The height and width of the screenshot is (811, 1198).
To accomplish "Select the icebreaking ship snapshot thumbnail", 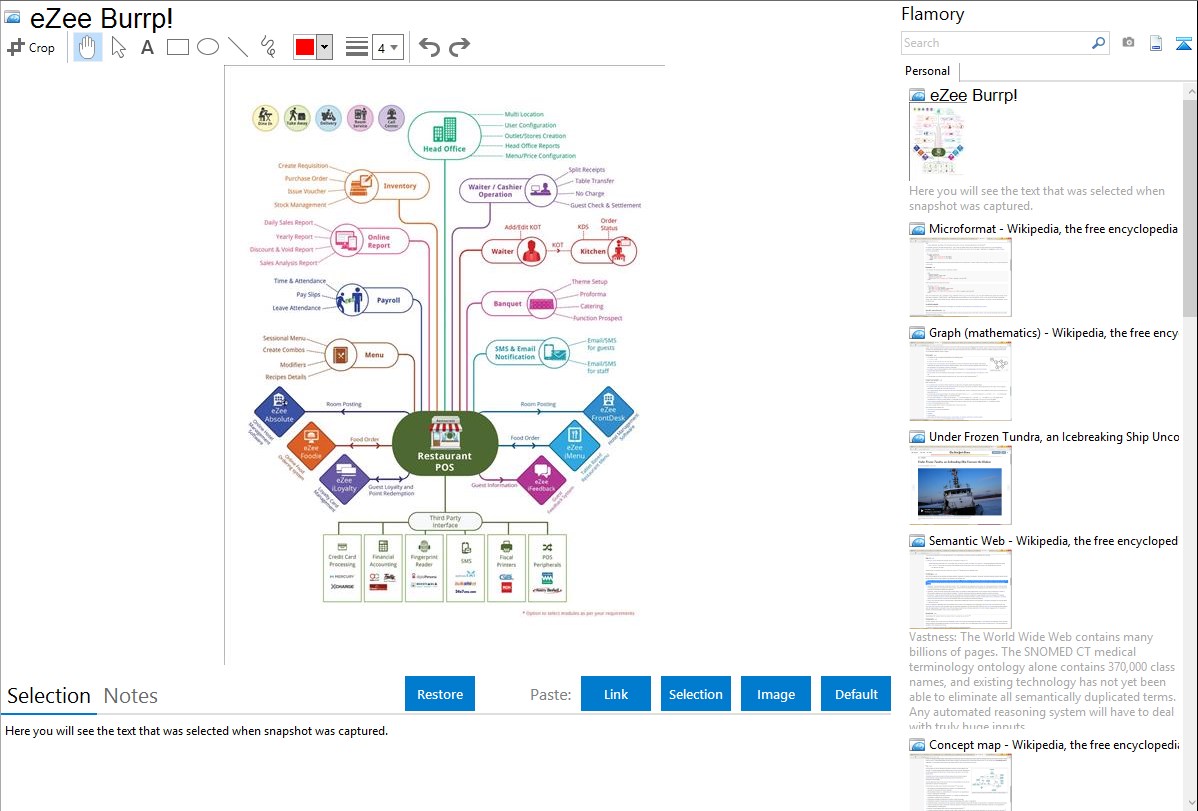I will pyautogui.click(x=960, y=485).
